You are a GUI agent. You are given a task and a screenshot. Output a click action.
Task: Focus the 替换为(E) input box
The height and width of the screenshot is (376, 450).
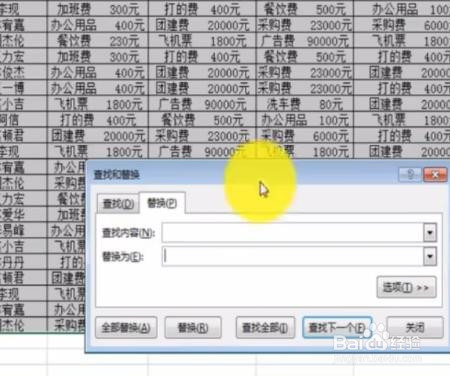tap(292, 256)
